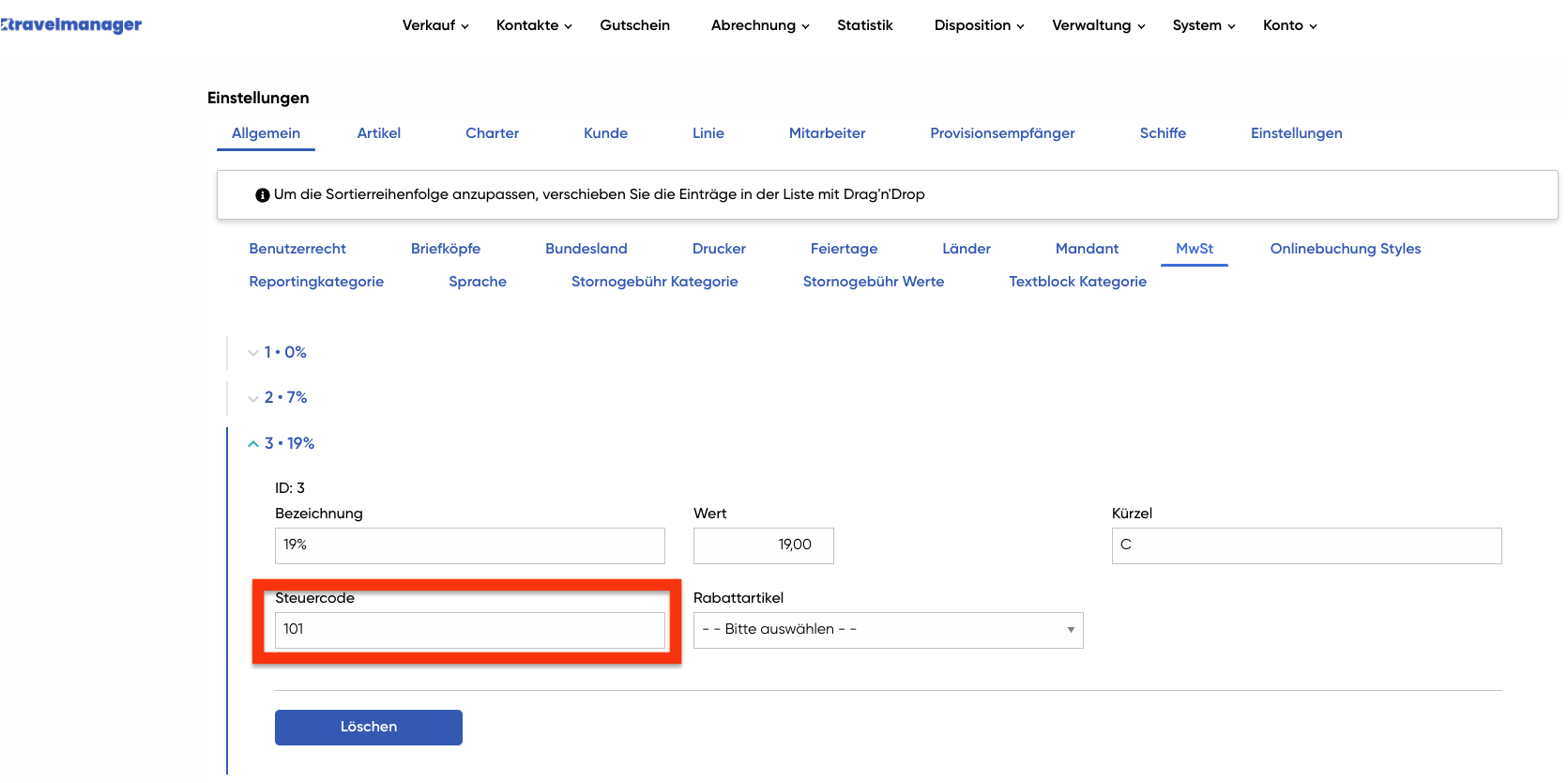Click the info icon in the sorting hint

point(263,195)
